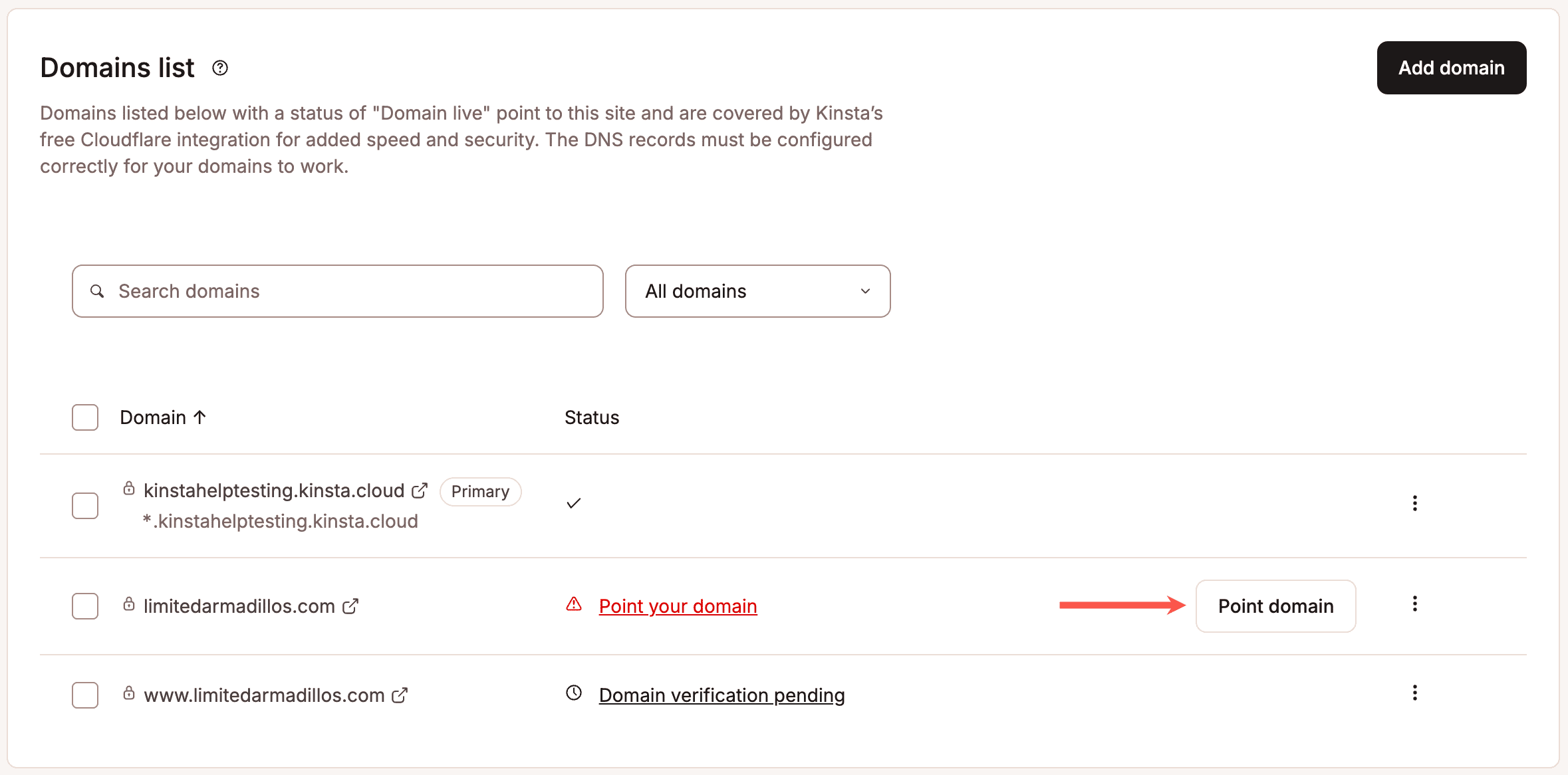Follow the Point your domain link
Screen dimensions: 1568x775
point(678,606)
